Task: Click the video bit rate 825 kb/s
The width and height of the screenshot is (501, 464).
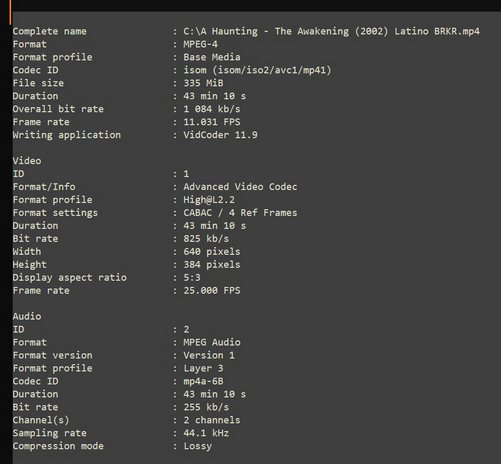Action: 206,239
